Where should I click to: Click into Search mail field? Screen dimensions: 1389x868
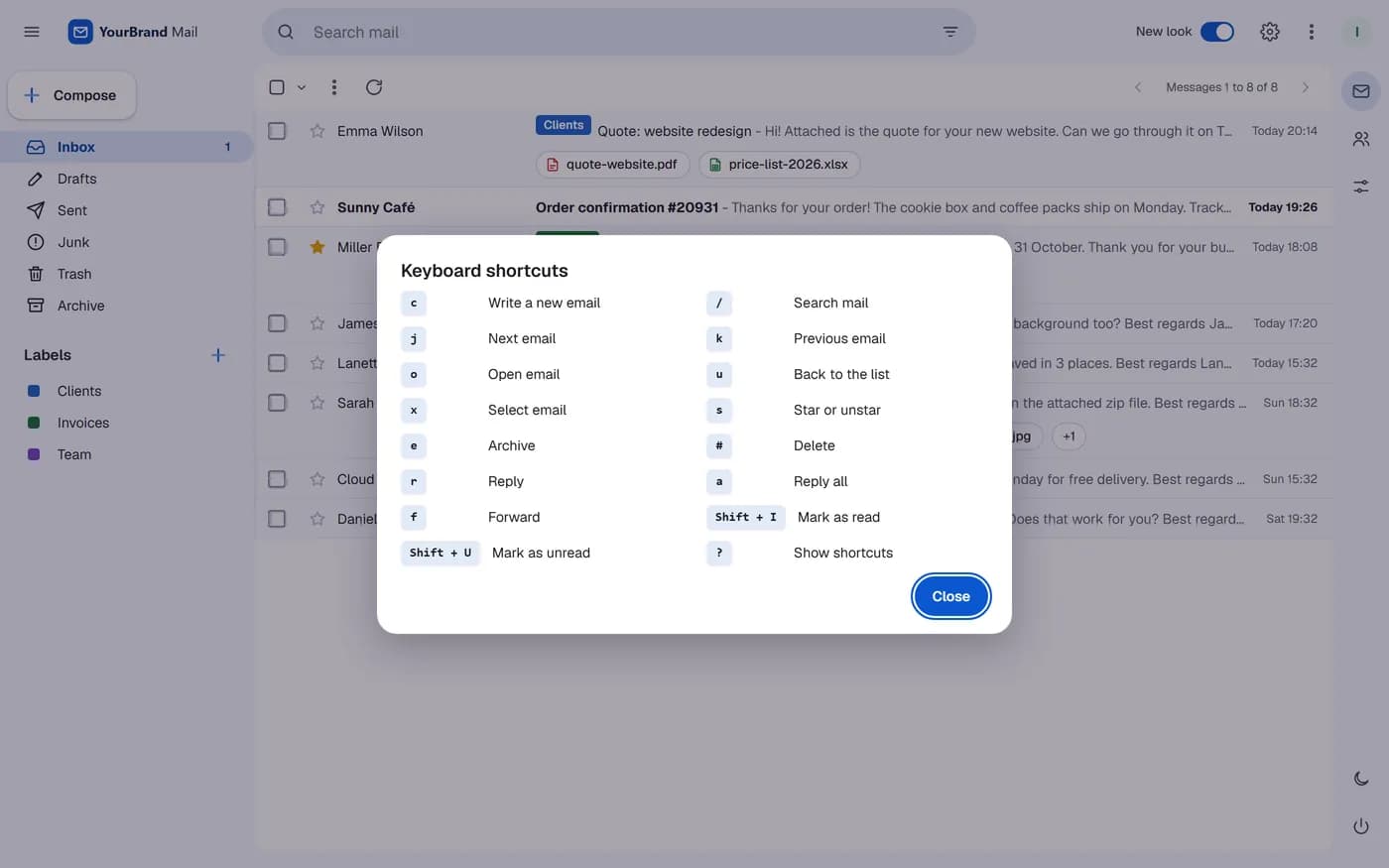(x=620, y=32)
